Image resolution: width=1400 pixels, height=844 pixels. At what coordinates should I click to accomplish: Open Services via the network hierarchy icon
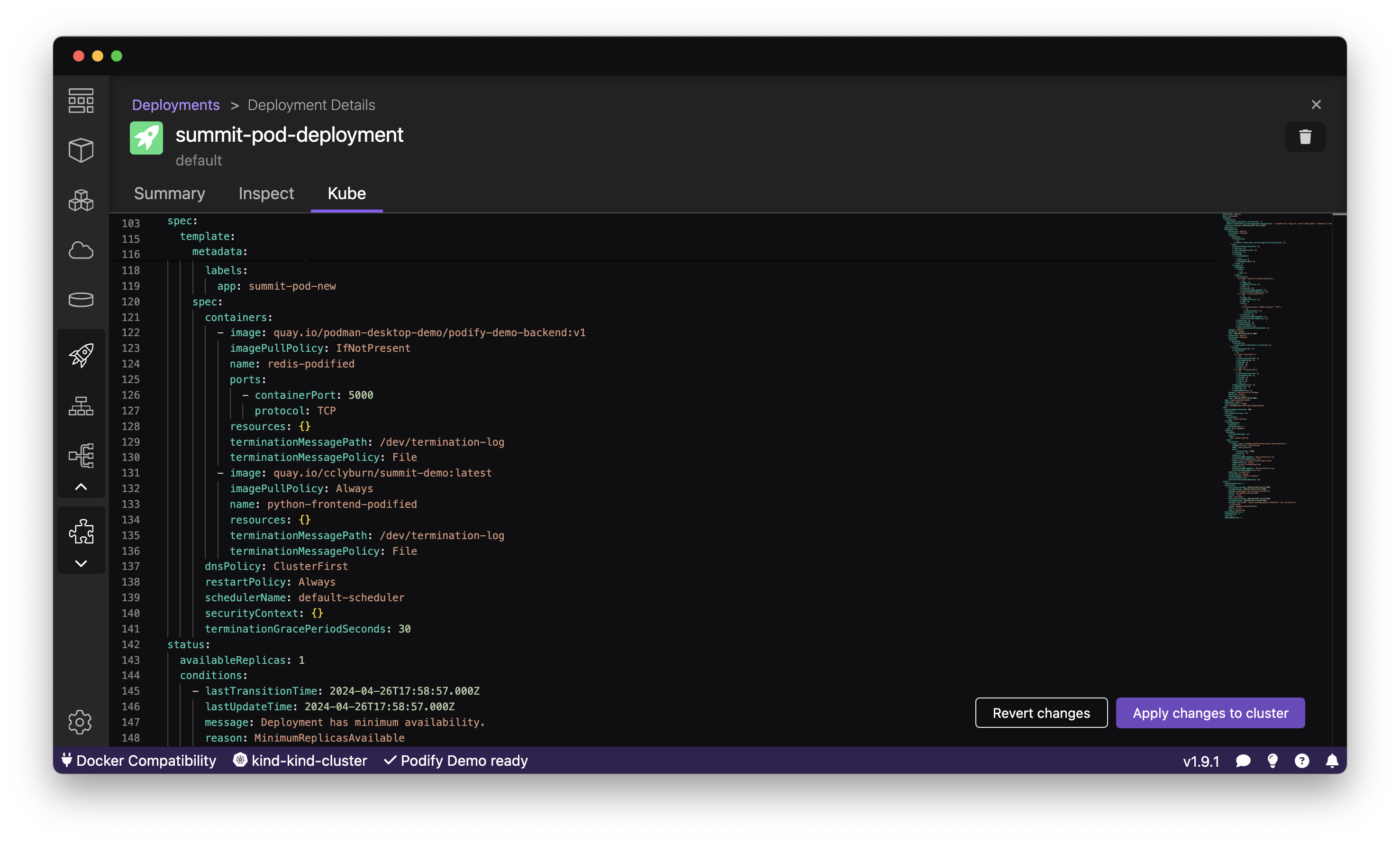pyautogui.click(x=81, y=406)
